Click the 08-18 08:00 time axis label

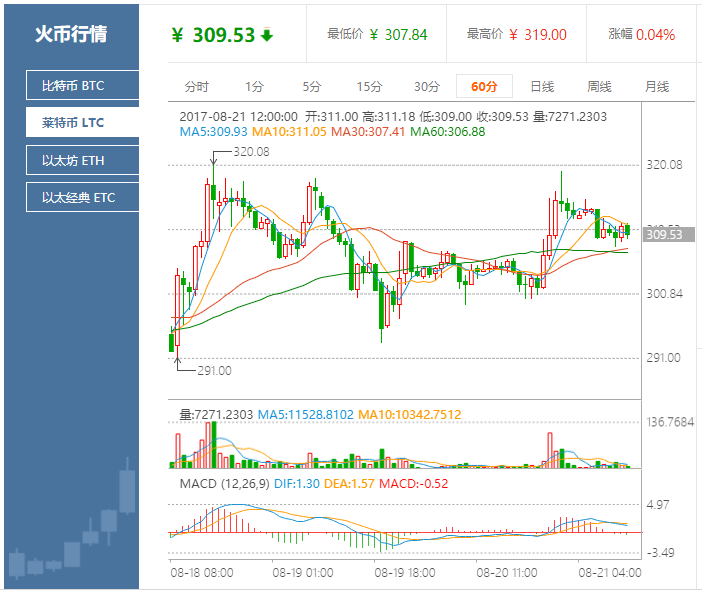tap(201, 573)
